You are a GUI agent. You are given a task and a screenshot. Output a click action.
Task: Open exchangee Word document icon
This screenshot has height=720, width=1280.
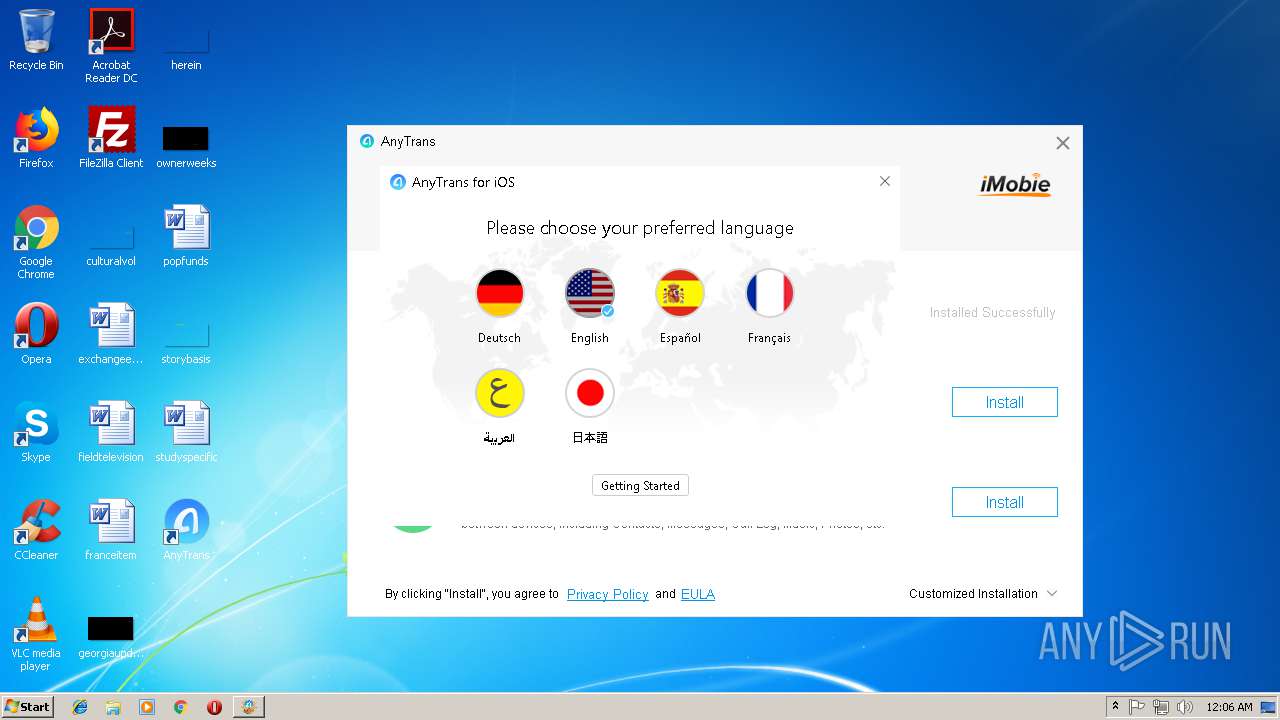coord(111,334)
